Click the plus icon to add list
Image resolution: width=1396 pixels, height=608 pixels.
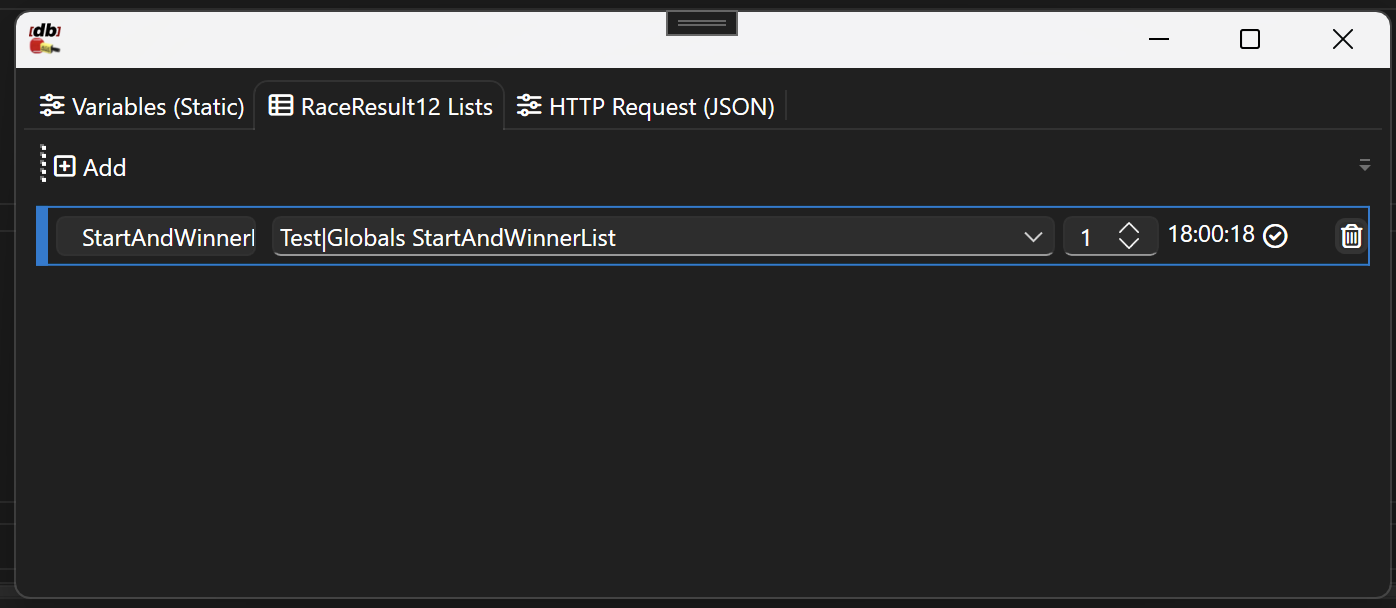pyautogui.click(x=65, y=167)
